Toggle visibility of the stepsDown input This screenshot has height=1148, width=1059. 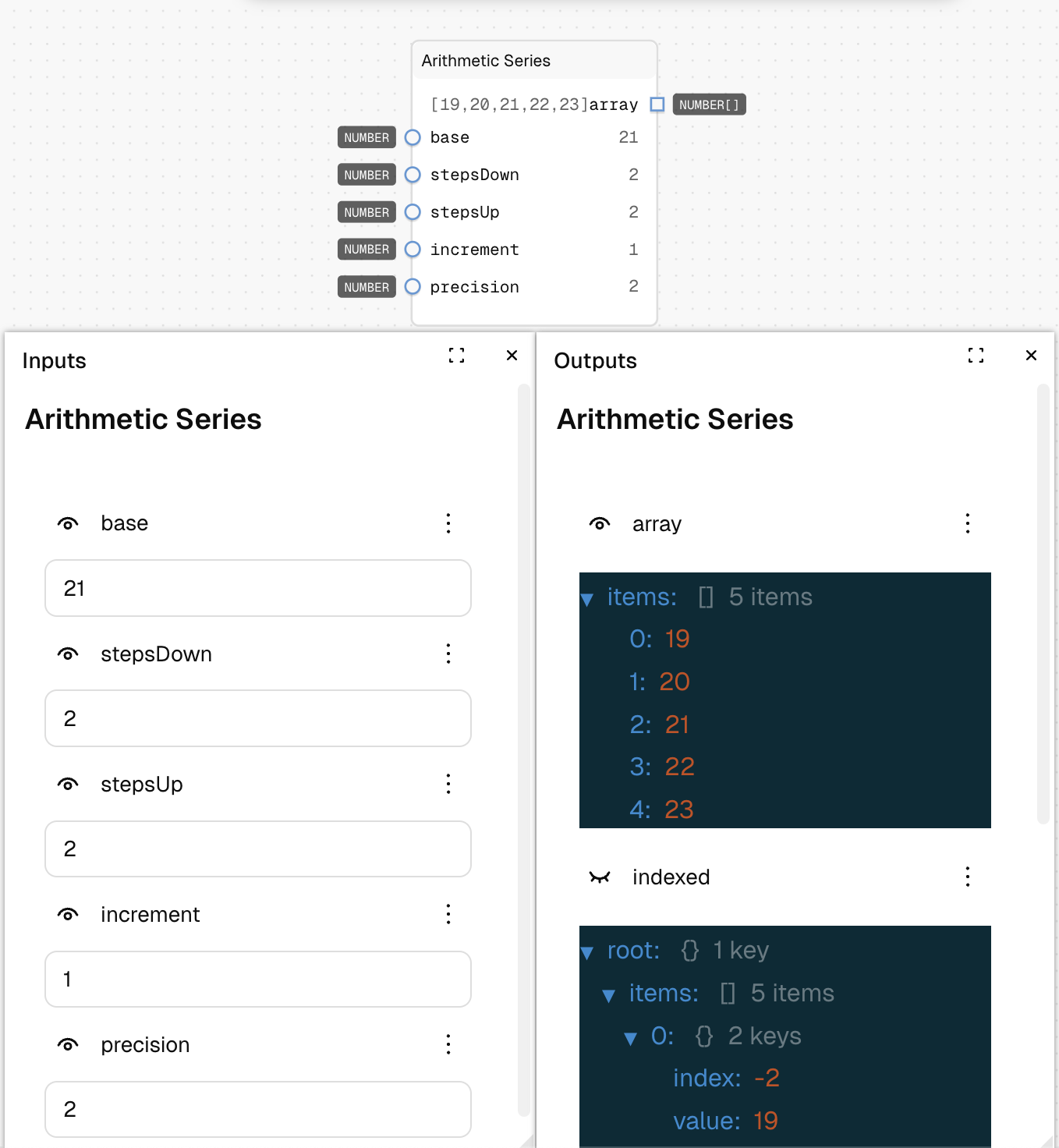(68, 654)
